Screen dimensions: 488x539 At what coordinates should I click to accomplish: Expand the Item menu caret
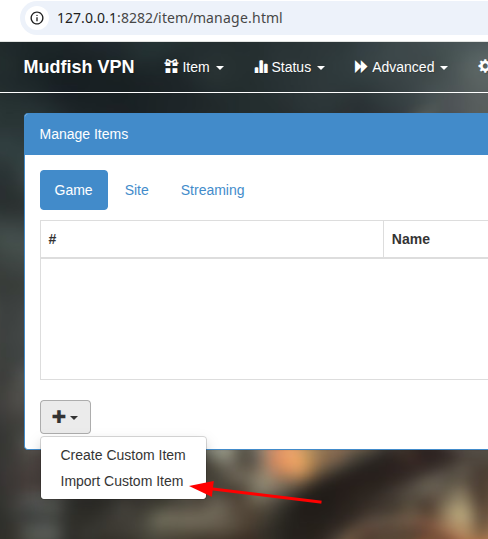(x=220, y=68)
